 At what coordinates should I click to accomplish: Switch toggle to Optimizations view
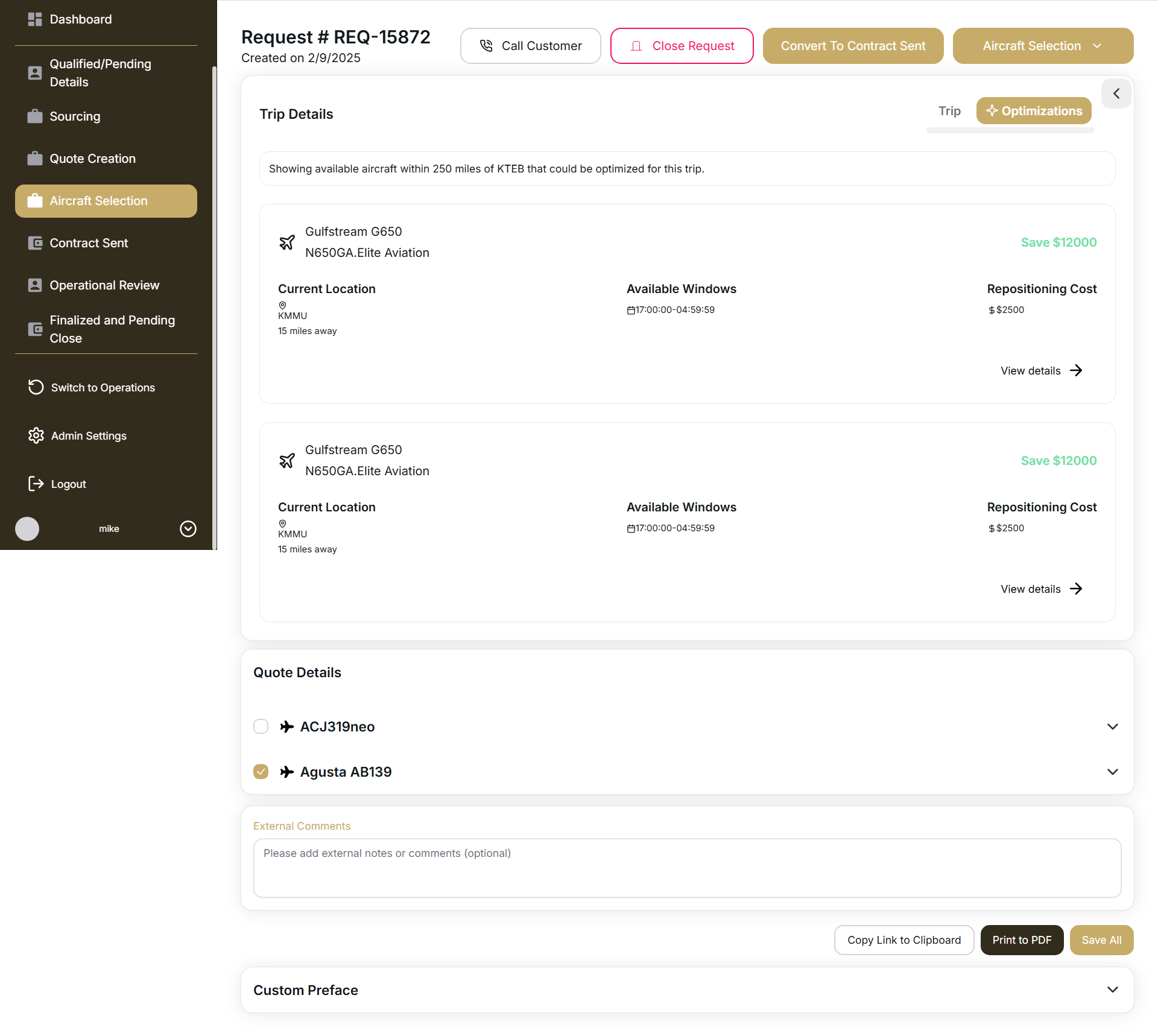tap(1033, 110)
